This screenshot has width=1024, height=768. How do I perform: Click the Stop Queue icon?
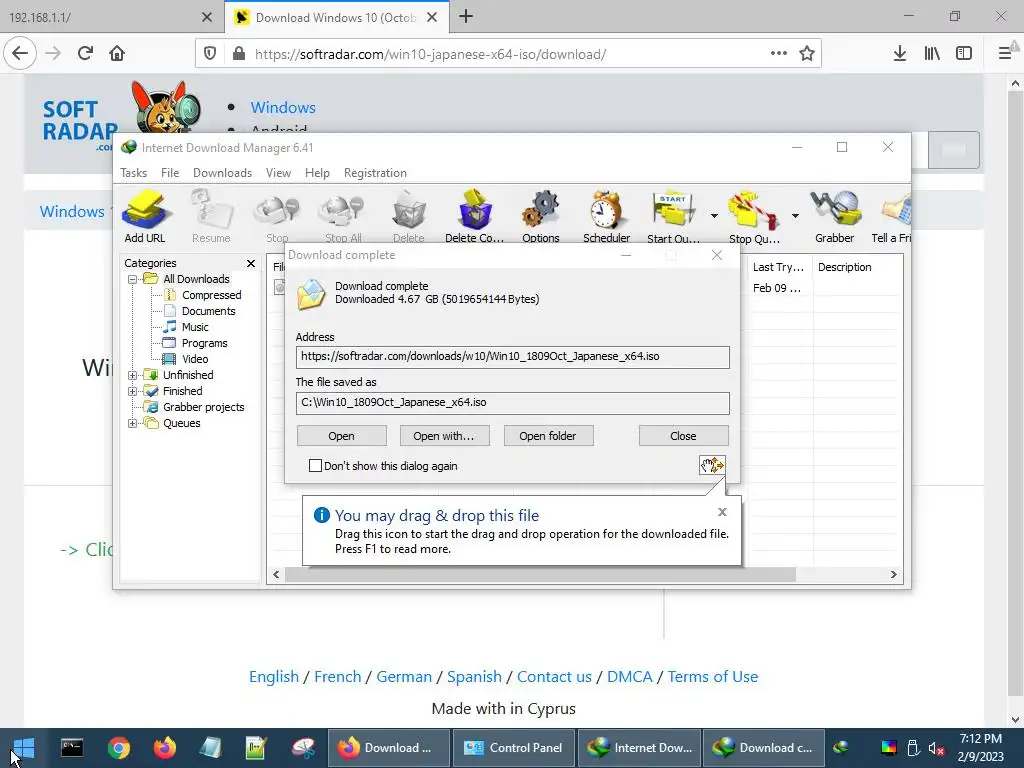click(x=754, y=216)
